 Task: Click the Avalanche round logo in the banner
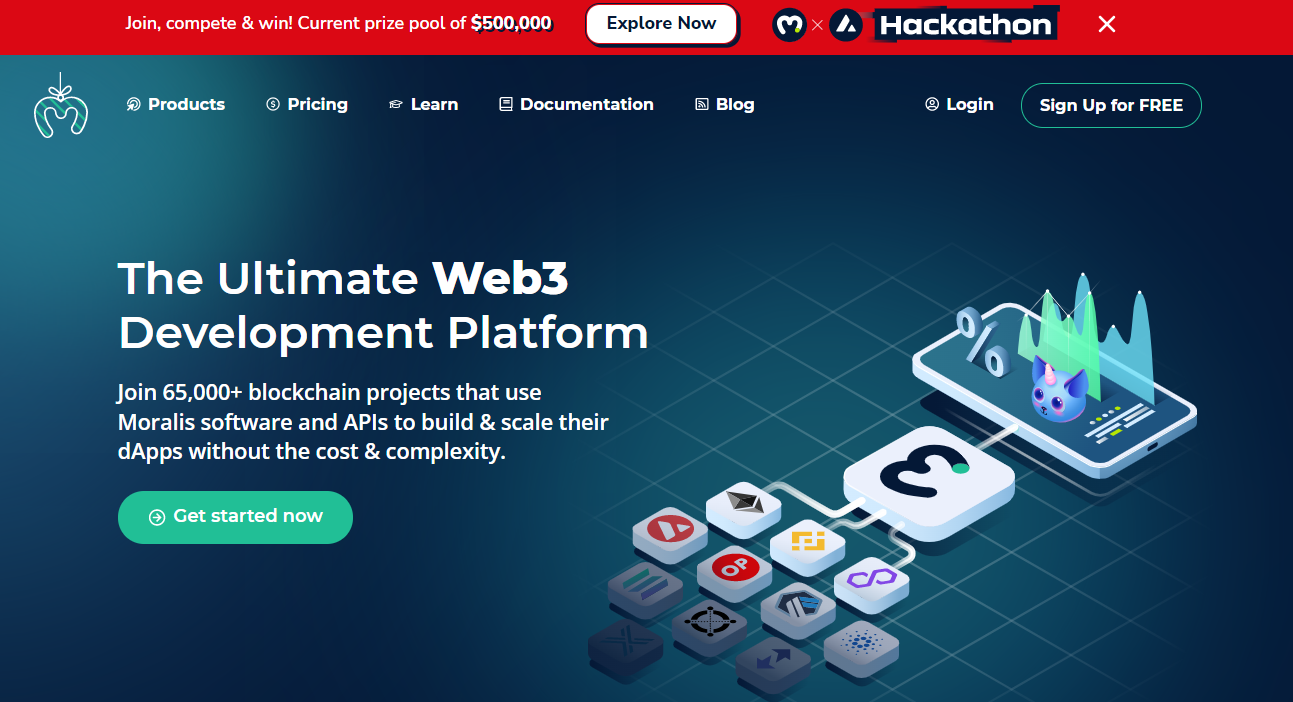click(x=846, y=24)
